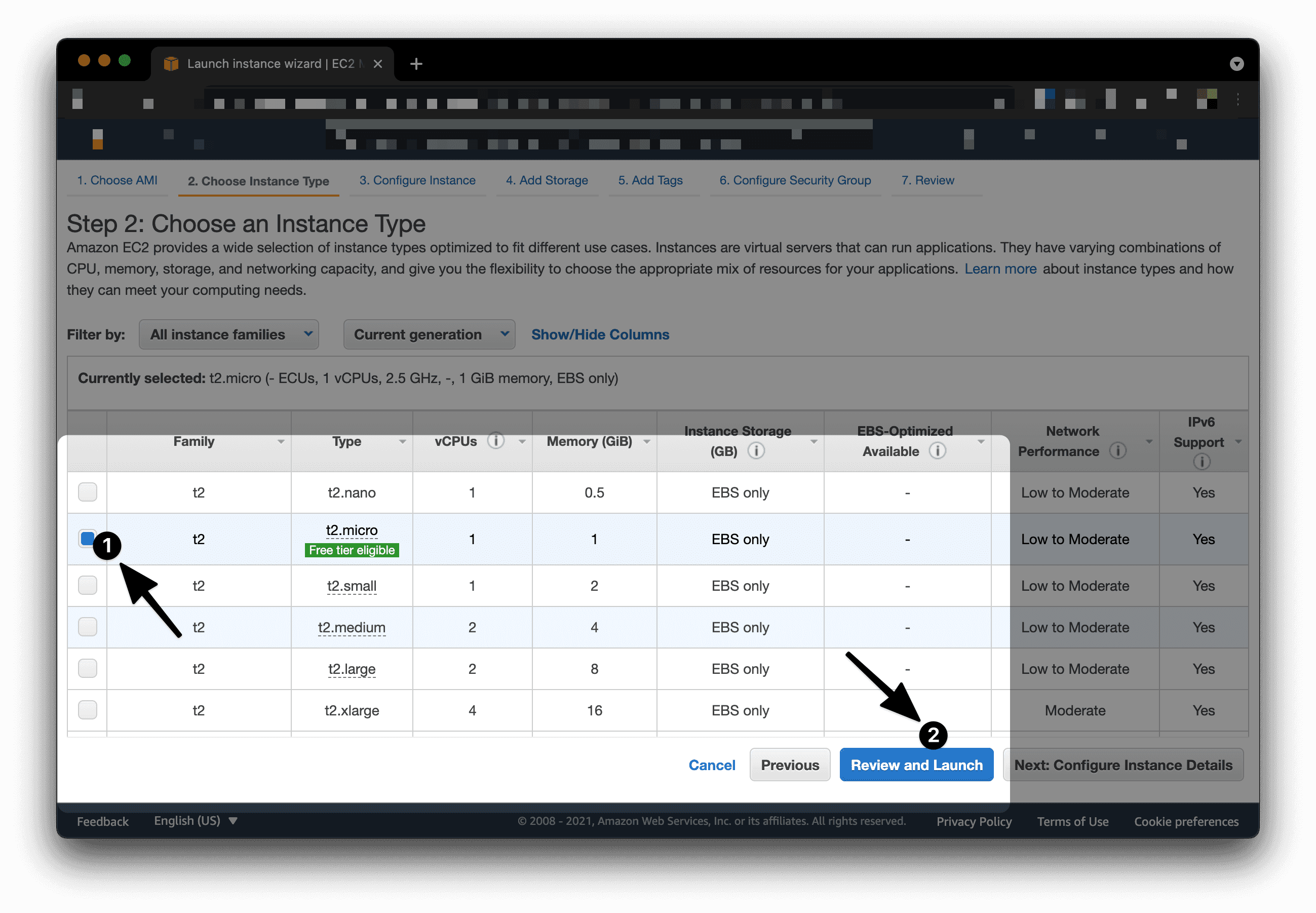This screenshot has height=913, width=1316.
Task: Open the IPv6 Support column sort arrow
Action: point(1238,442)
